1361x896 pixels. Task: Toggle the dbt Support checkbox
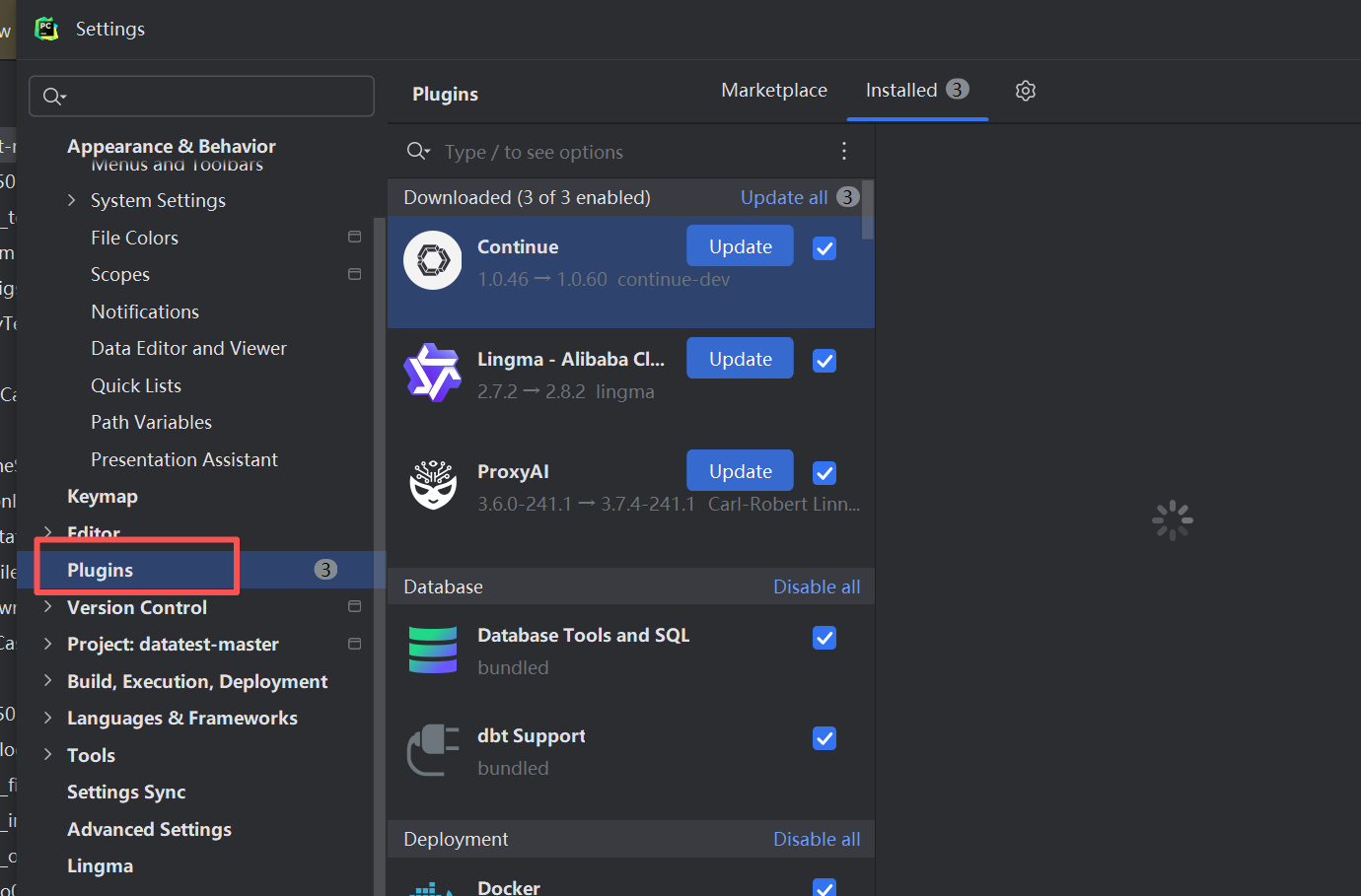click(x=824, y=738)
